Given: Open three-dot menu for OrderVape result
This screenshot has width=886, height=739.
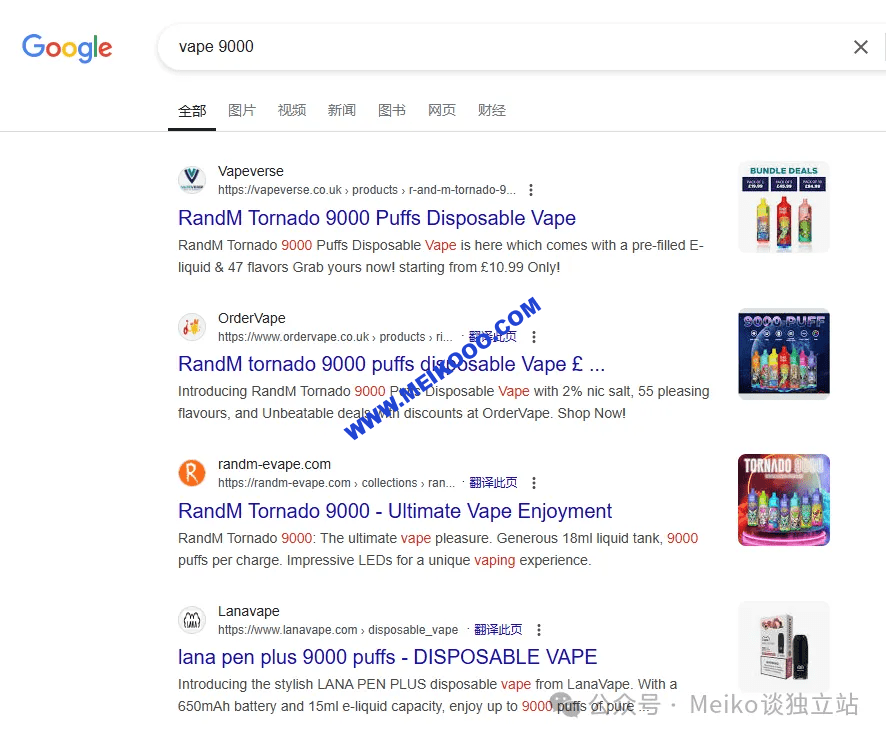Looking at the screenshot, I should pos(534,337).
